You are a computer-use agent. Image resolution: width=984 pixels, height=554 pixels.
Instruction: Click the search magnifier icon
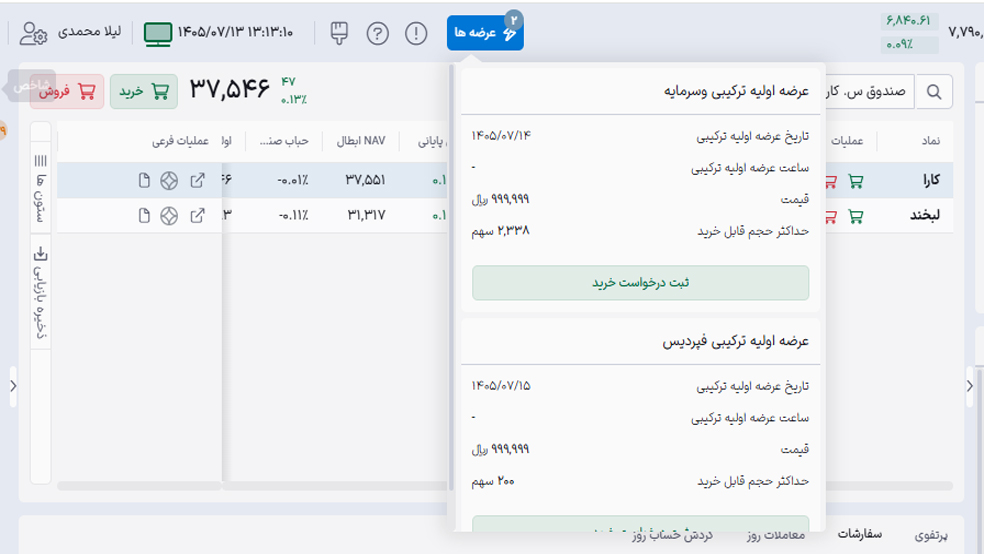(934, 92)
